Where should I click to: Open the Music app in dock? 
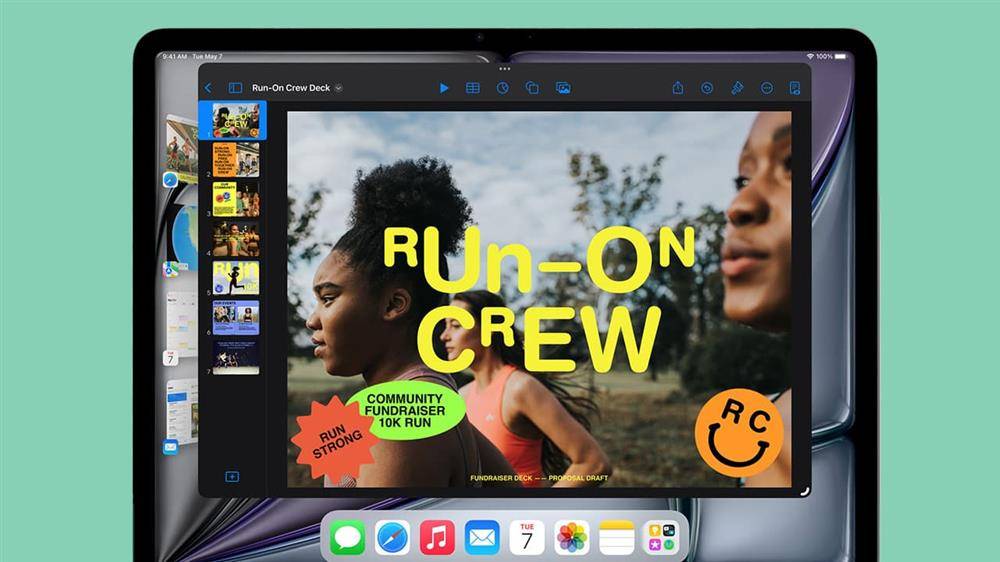437,538
